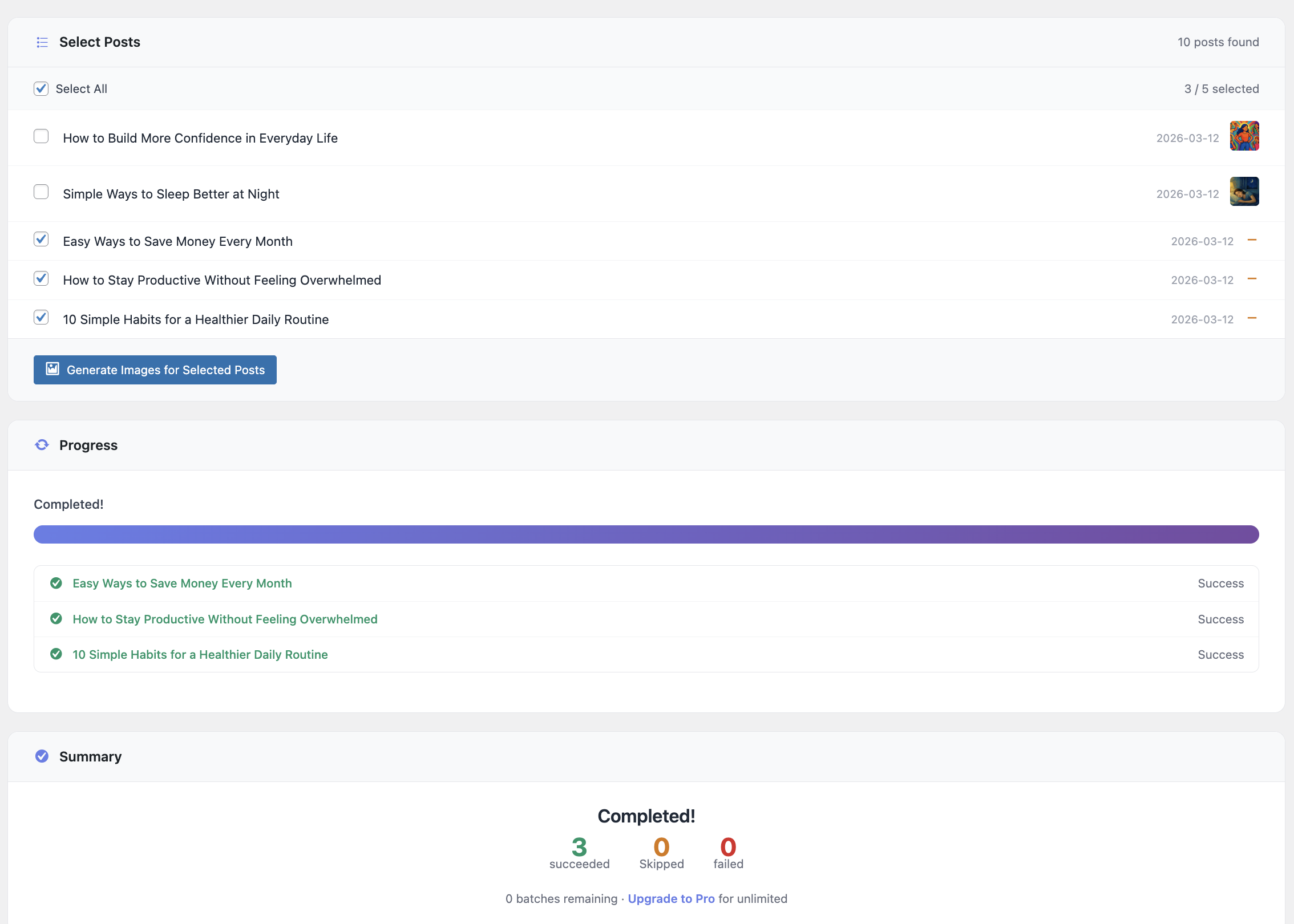Click the completed purple progress bar
Screen dimensions: 1294x924
(x=646, y=534)
